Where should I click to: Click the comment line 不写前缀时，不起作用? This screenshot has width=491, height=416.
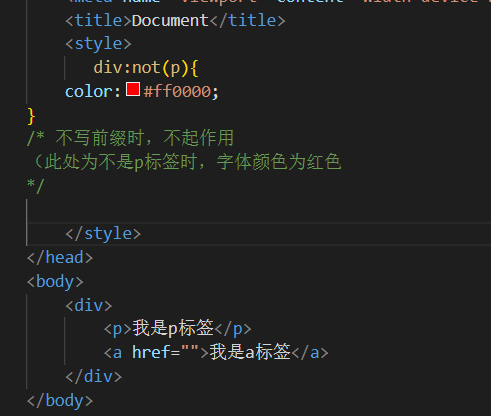click(x=131, y=138)
